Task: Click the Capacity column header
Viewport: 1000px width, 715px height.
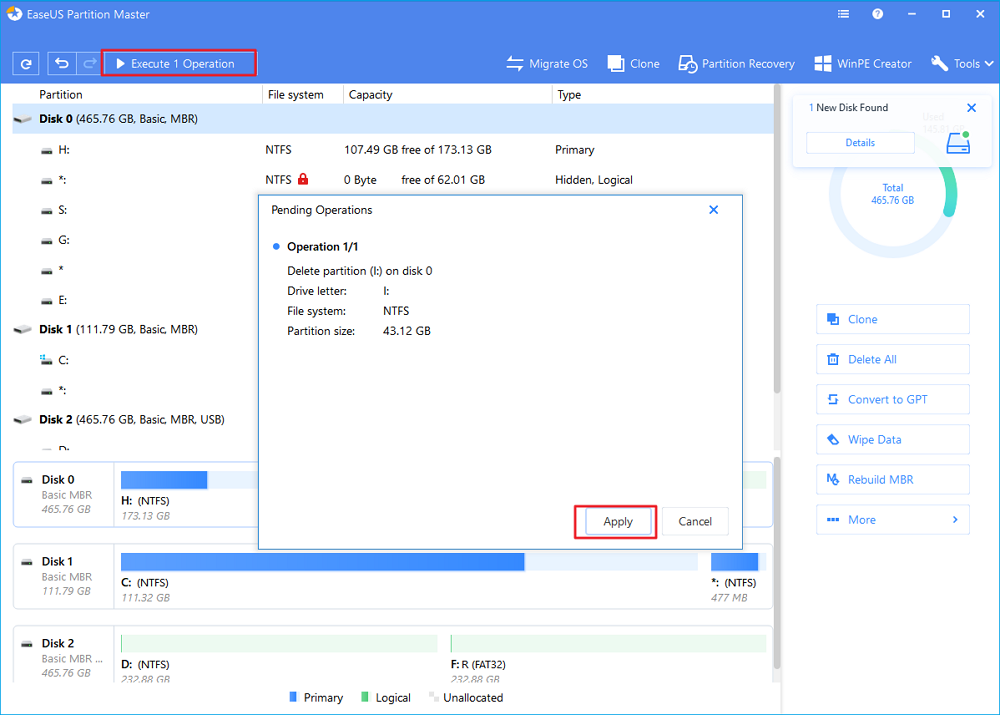Action: [371, 94]
